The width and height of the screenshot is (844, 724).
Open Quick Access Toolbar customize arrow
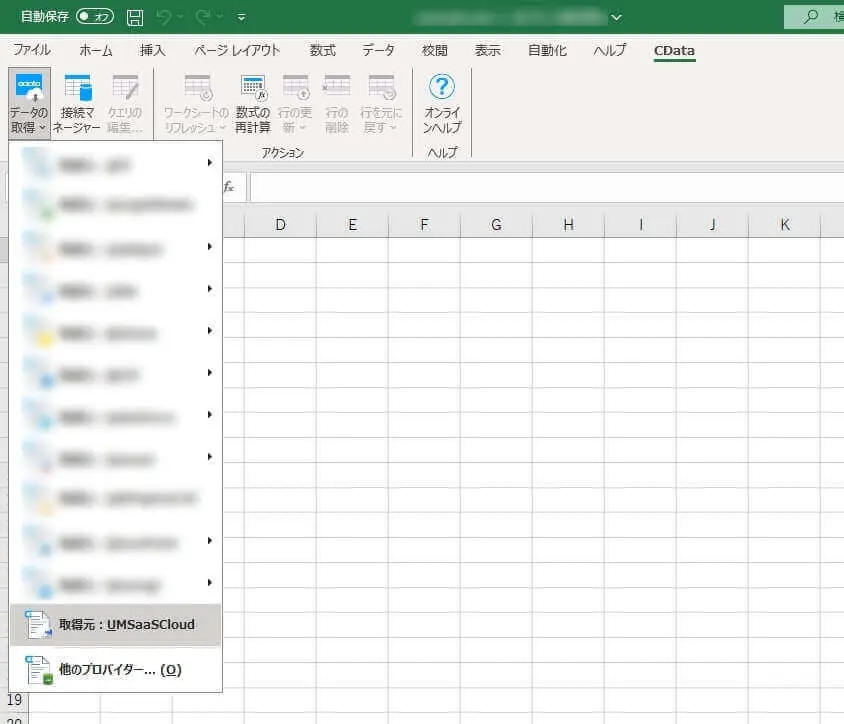click(242, 17)
